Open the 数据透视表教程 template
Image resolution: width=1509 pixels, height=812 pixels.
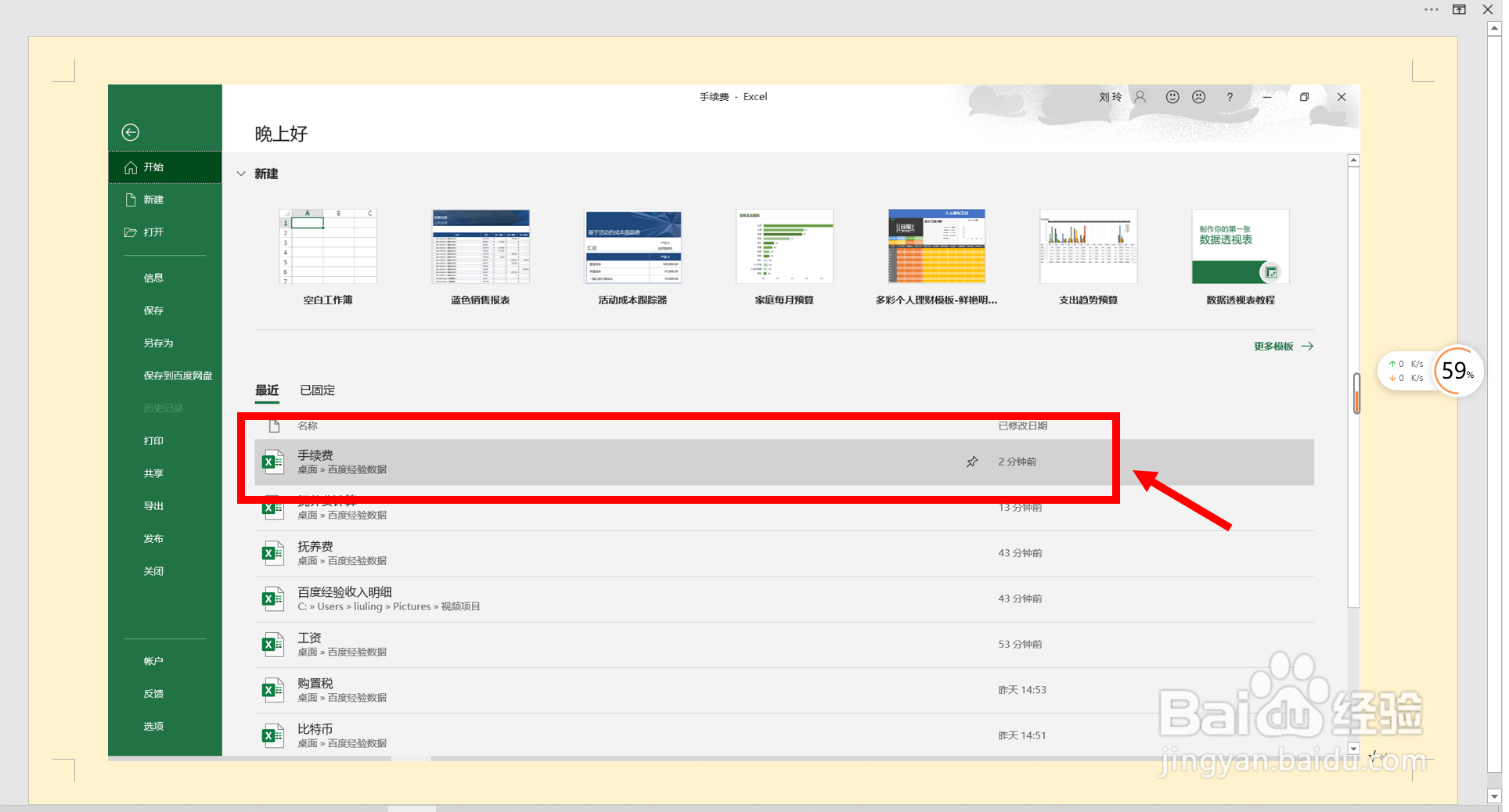pyautogui.click(x=1241, y=257)
